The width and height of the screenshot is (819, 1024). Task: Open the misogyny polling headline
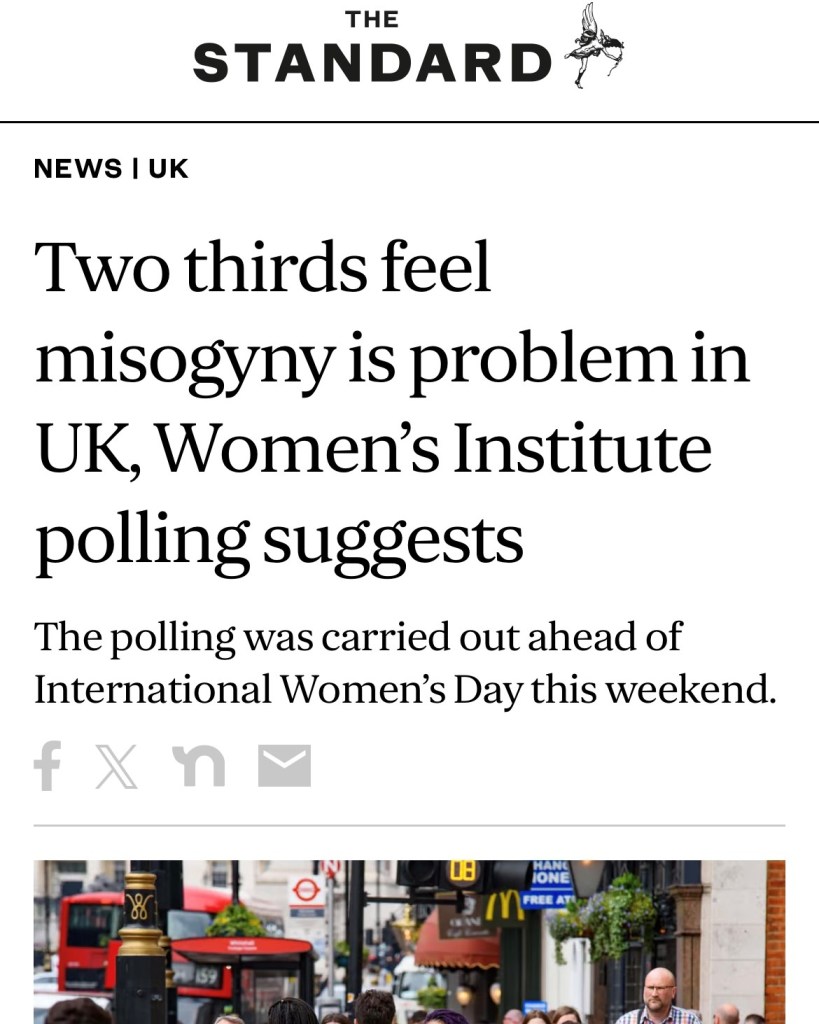[390, 403]
